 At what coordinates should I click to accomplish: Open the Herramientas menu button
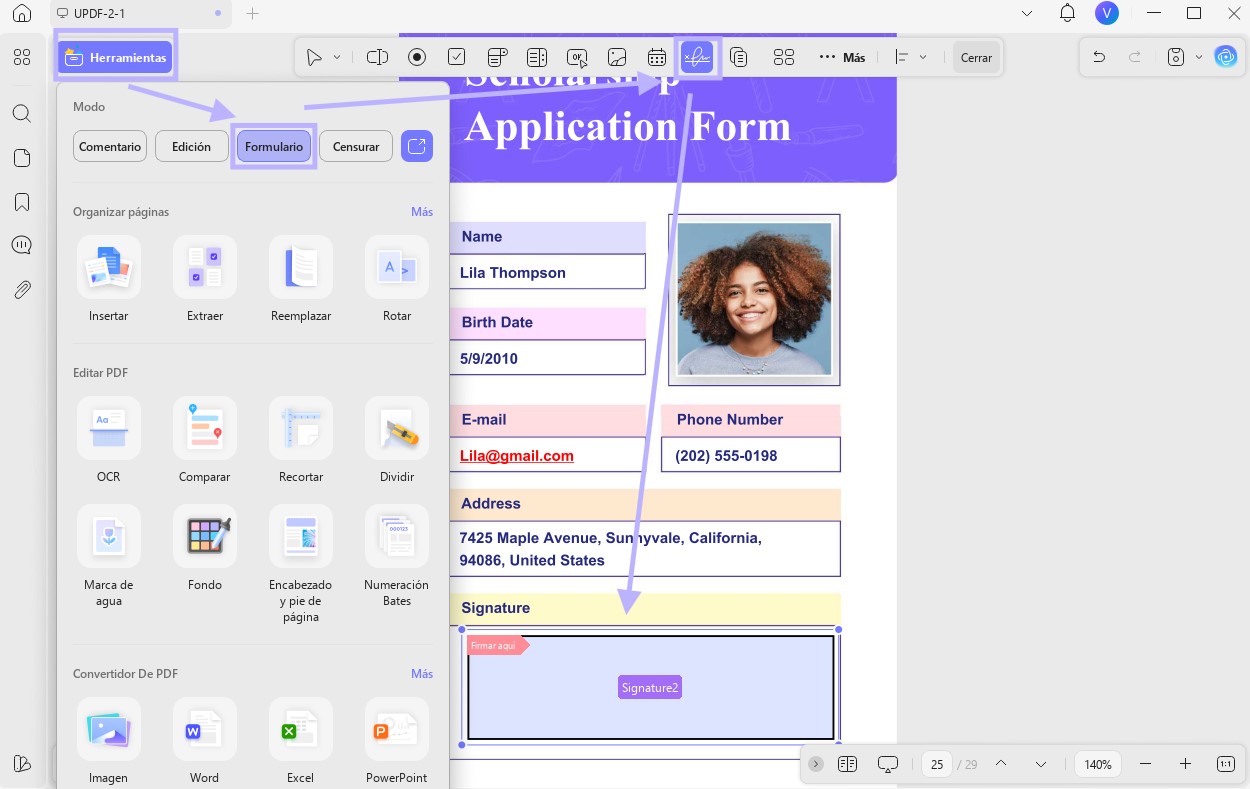click(x=115, y=58)
